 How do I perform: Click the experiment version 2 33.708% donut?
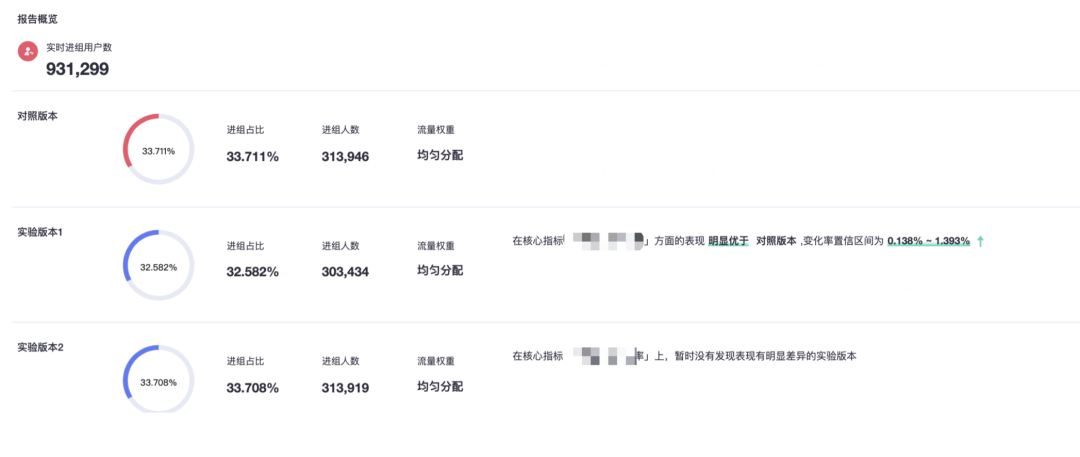[158, 380]
